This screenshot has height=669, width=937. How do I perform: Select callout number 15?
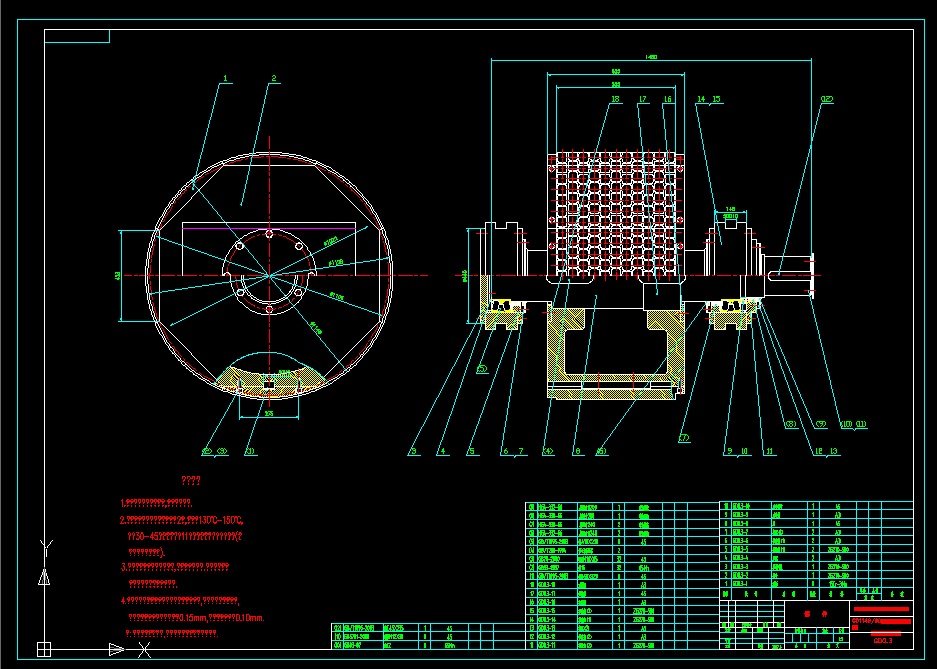pos(716,99)
